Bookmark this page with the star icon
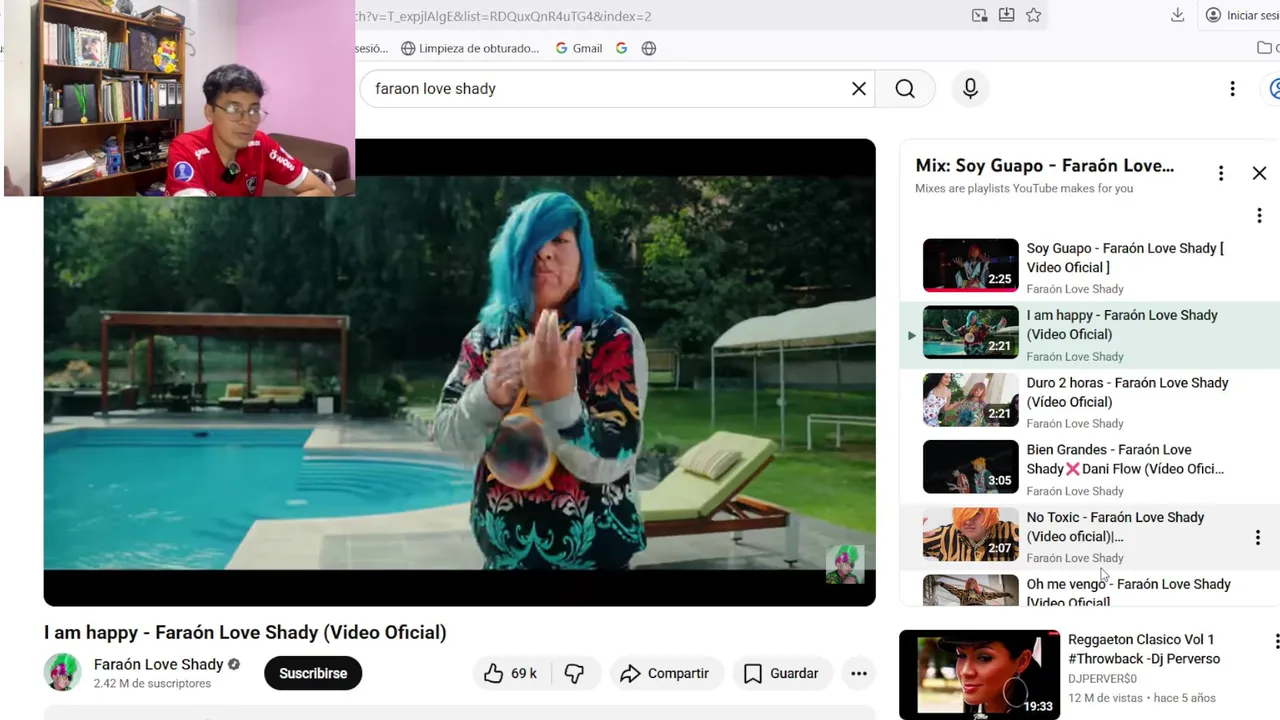Viewport: 1280px width, 720px height. 1033,15
